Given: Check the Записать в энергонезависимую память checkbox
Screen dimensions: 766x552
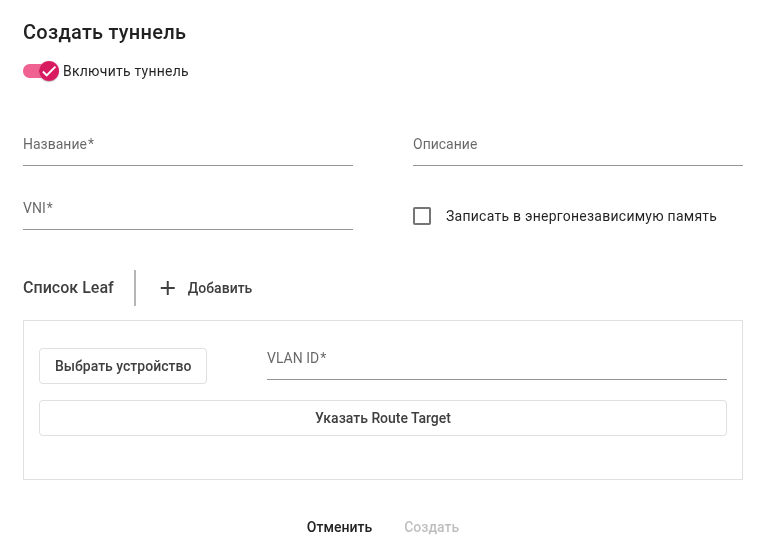Looking at the screenshot, I should (422, 216).
